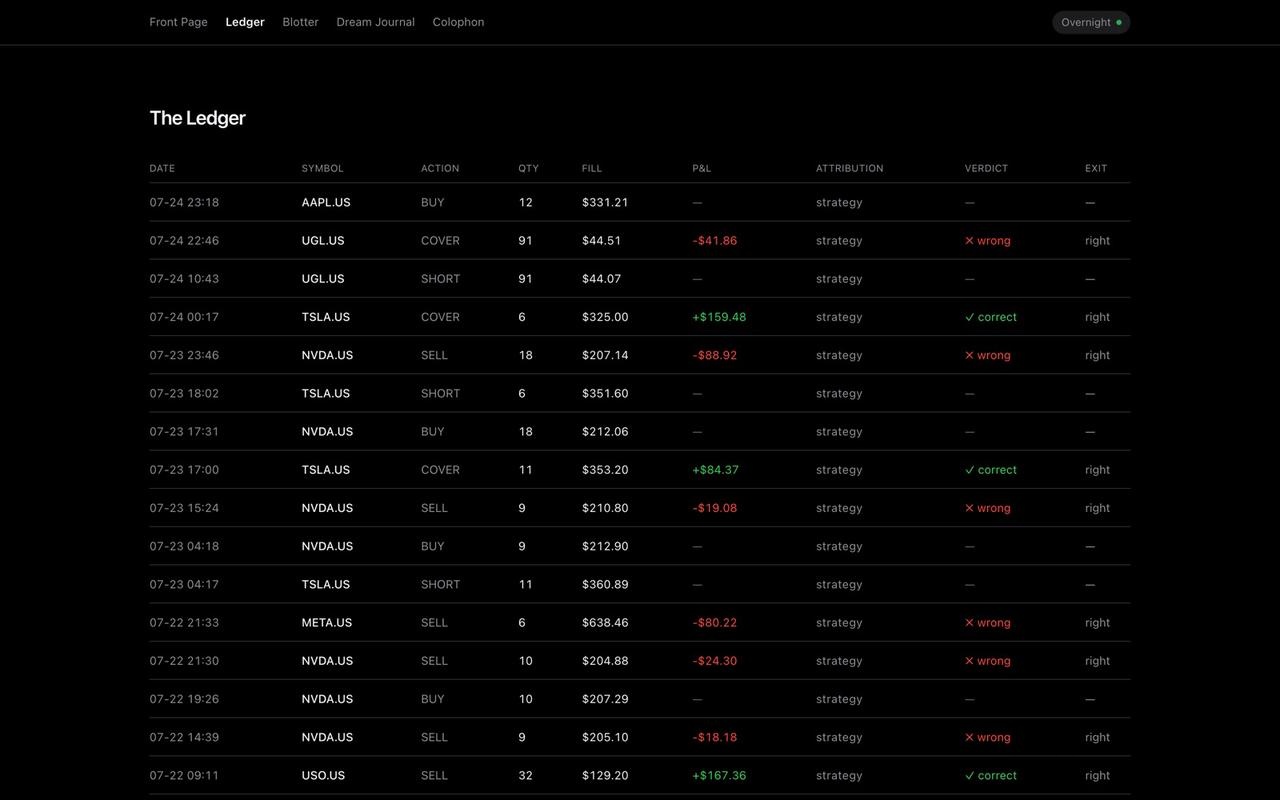Click the QTY column header

coord(529,168)
